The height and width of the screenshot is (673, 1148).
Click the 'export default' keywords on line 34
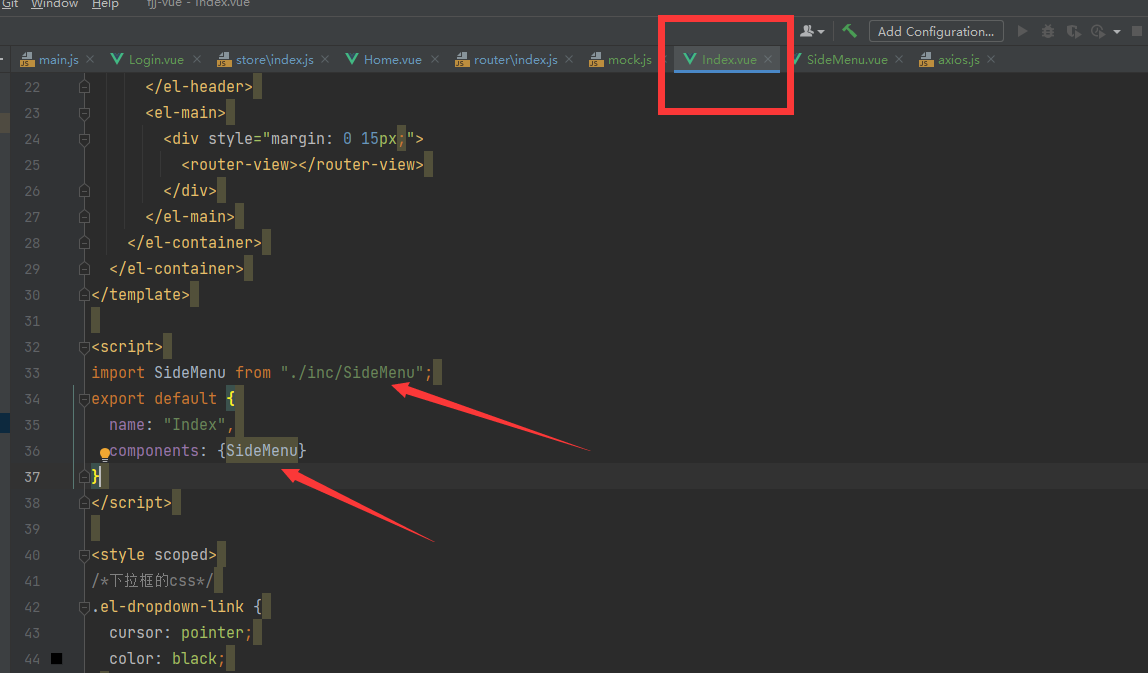click(x=154, y=398)
